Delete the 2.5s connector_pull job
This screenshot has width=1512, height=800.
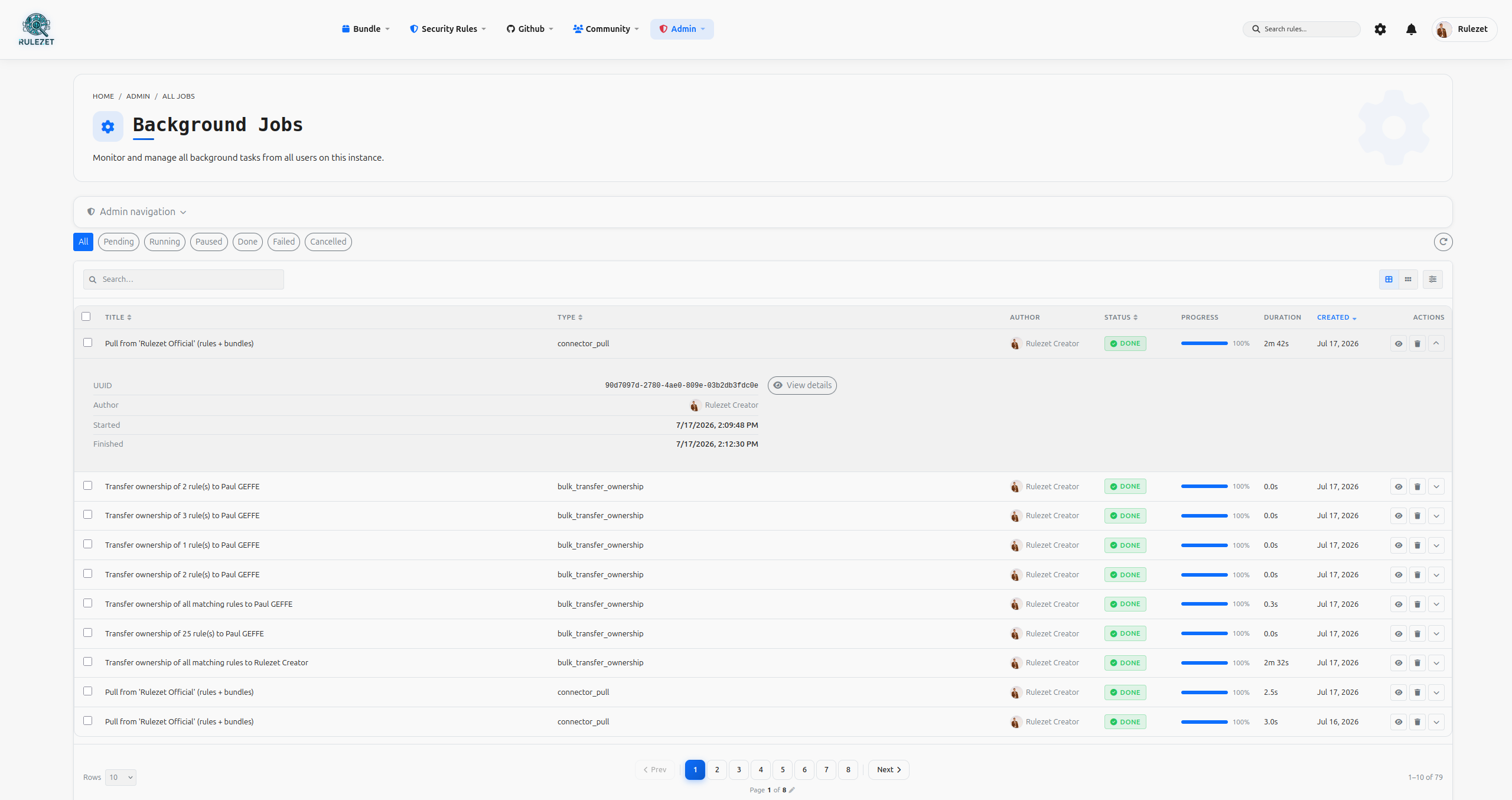1417,692
